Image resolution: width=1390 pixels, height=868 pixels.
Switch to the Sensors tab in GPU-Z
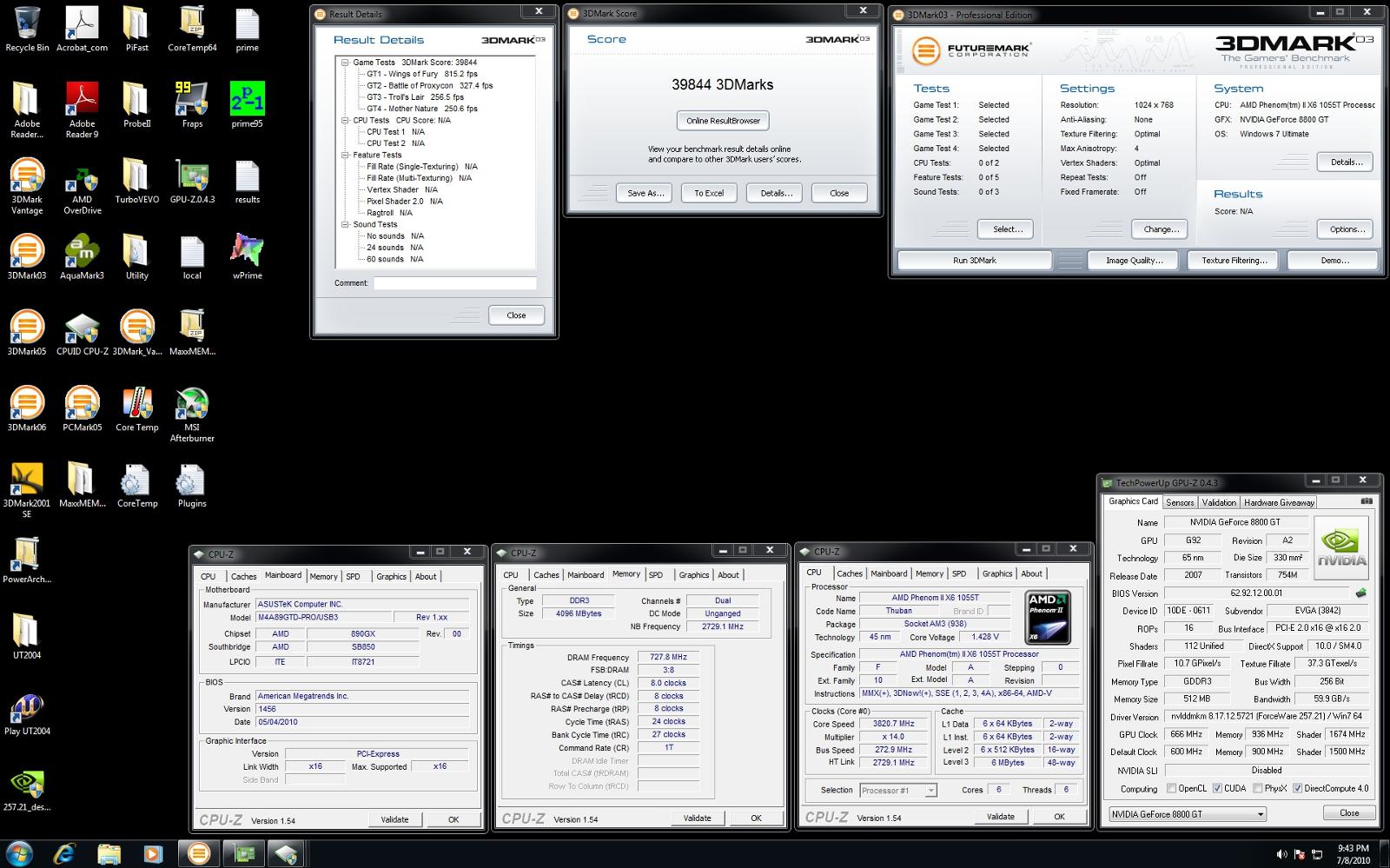click(1179, 502)
